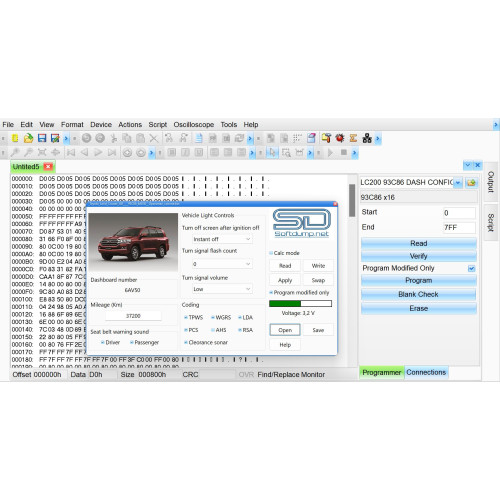Click the Swap button in dialog
Image resolution: width=500 pixels, height=500 pixels.
coord(318,280)
